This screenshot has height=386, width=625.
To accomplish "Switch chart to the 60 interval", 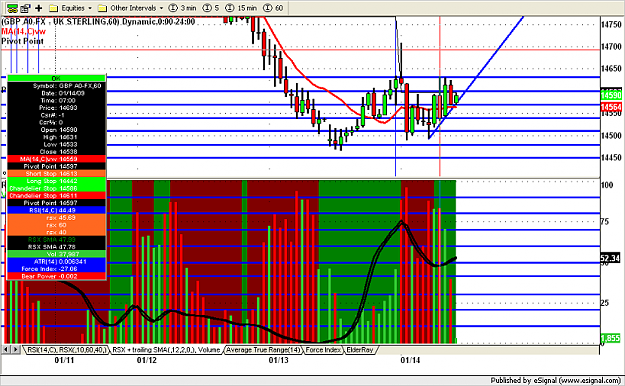I will click(x=273, y=8).
